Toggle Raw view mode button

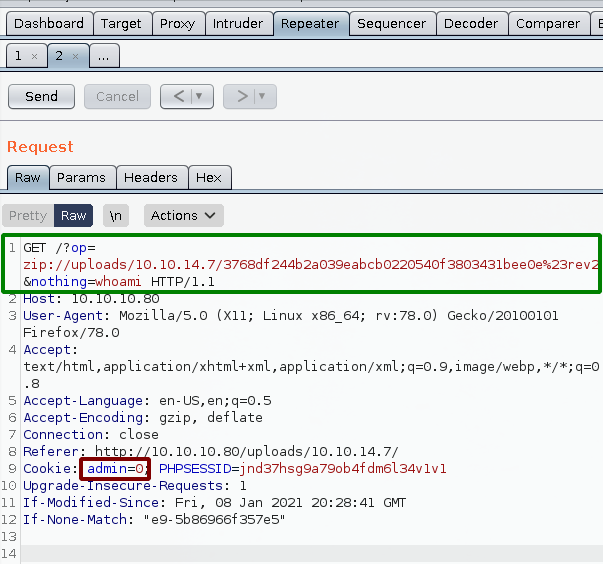(73, 216)
